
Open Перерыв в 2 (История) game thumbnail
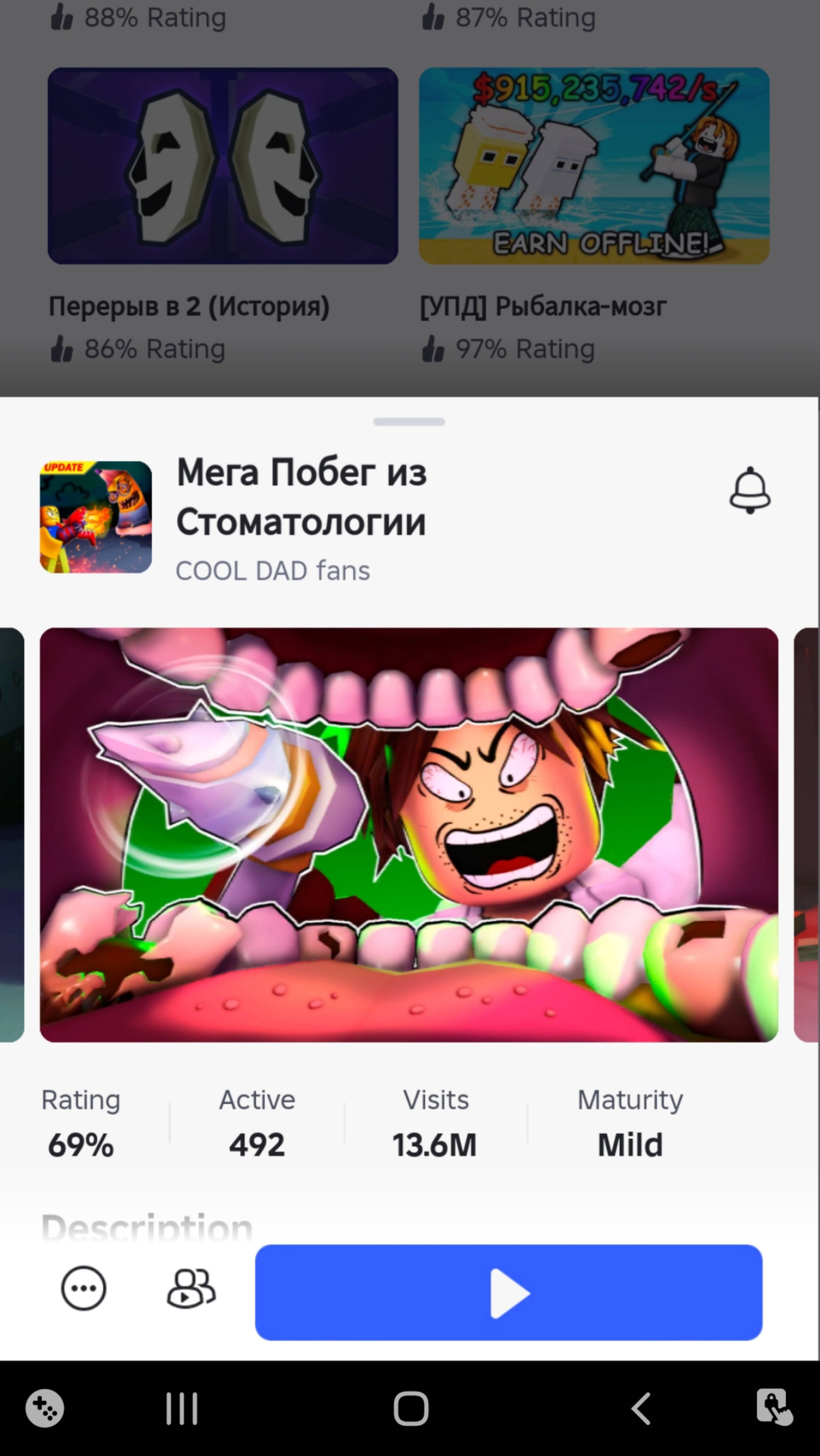(x=222, y=166)
